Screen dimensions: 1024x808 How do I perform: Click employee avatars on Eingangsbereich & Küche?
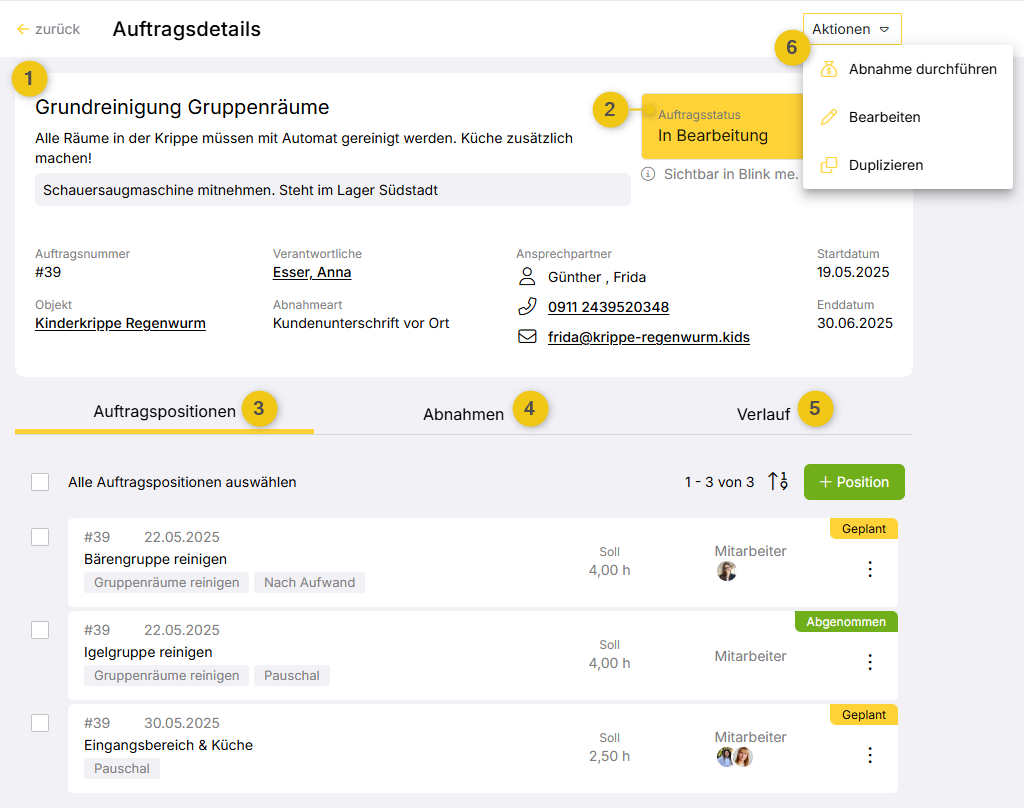pos(735,757)
